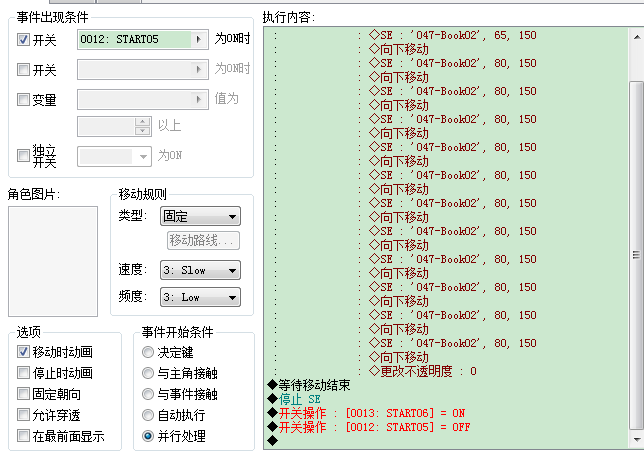Click the 角色图片 graphic preview box
The image size is (644, 453).
[53, 262]
